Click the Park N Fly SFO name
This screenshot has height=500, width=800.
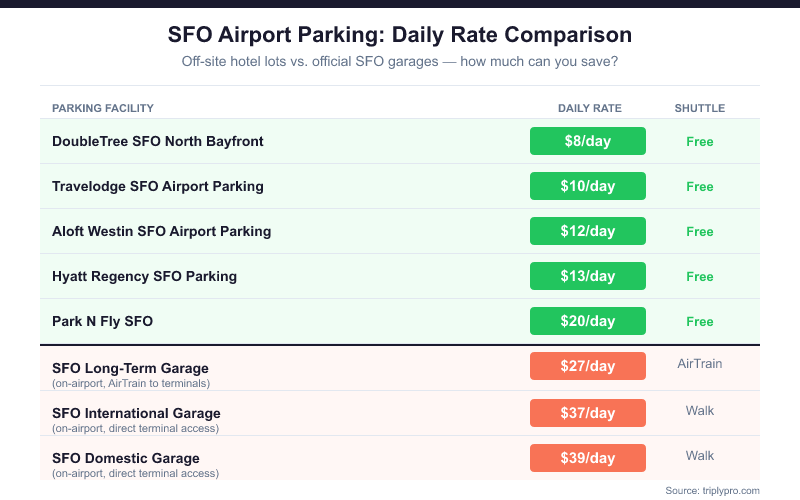point(102,321)
